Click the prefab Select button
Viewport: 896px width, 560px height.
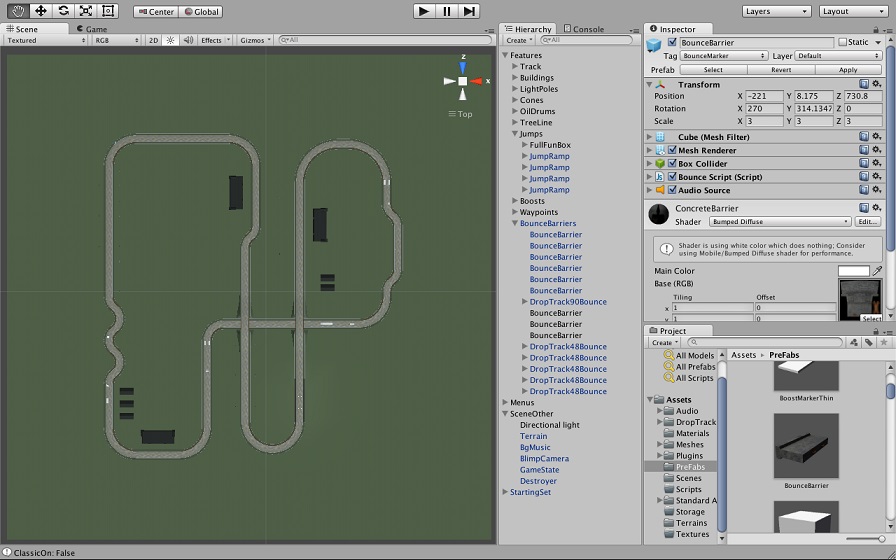713,70
